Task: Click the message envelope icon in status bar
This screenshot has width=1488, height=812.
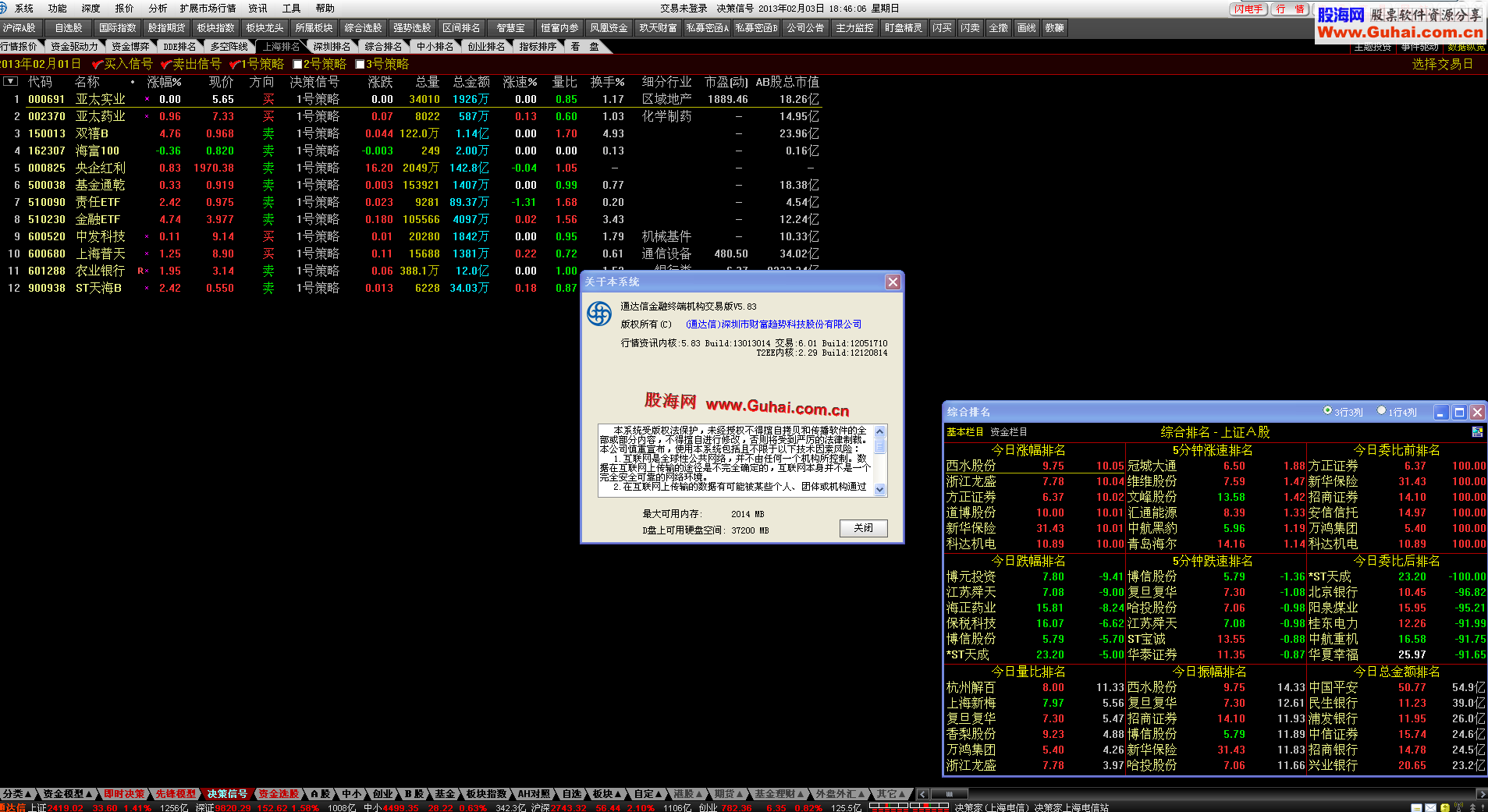Action: click(1431, 807)
